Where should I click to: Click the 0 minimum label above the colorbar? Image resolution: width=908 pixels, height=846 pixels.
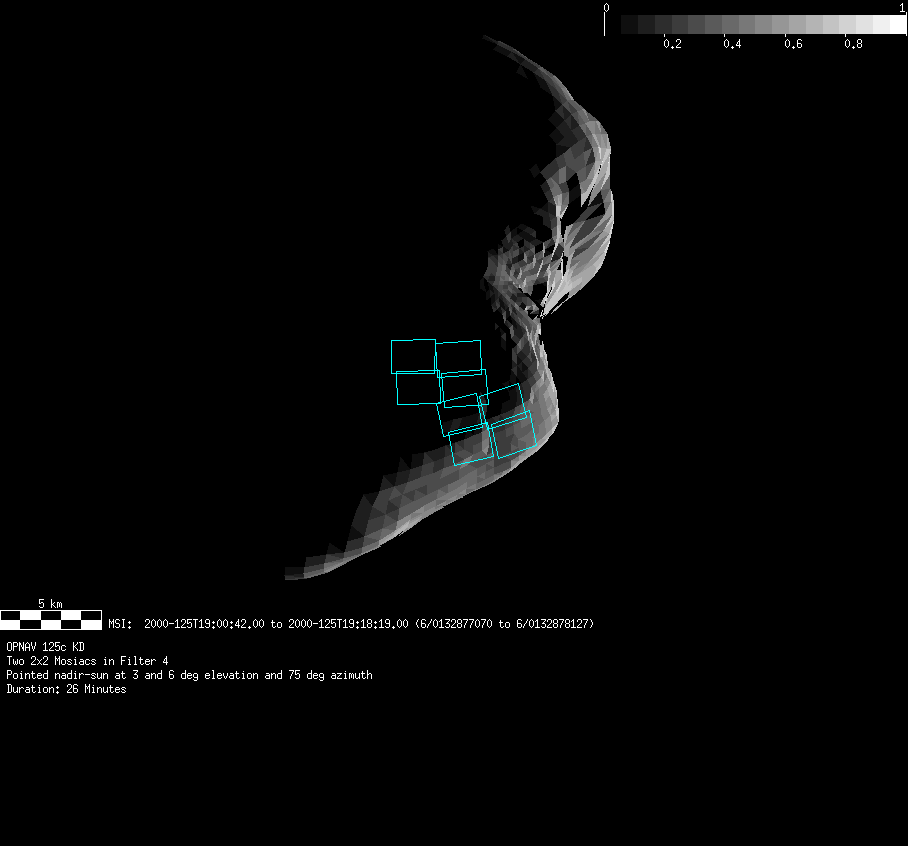coord(605,7)
